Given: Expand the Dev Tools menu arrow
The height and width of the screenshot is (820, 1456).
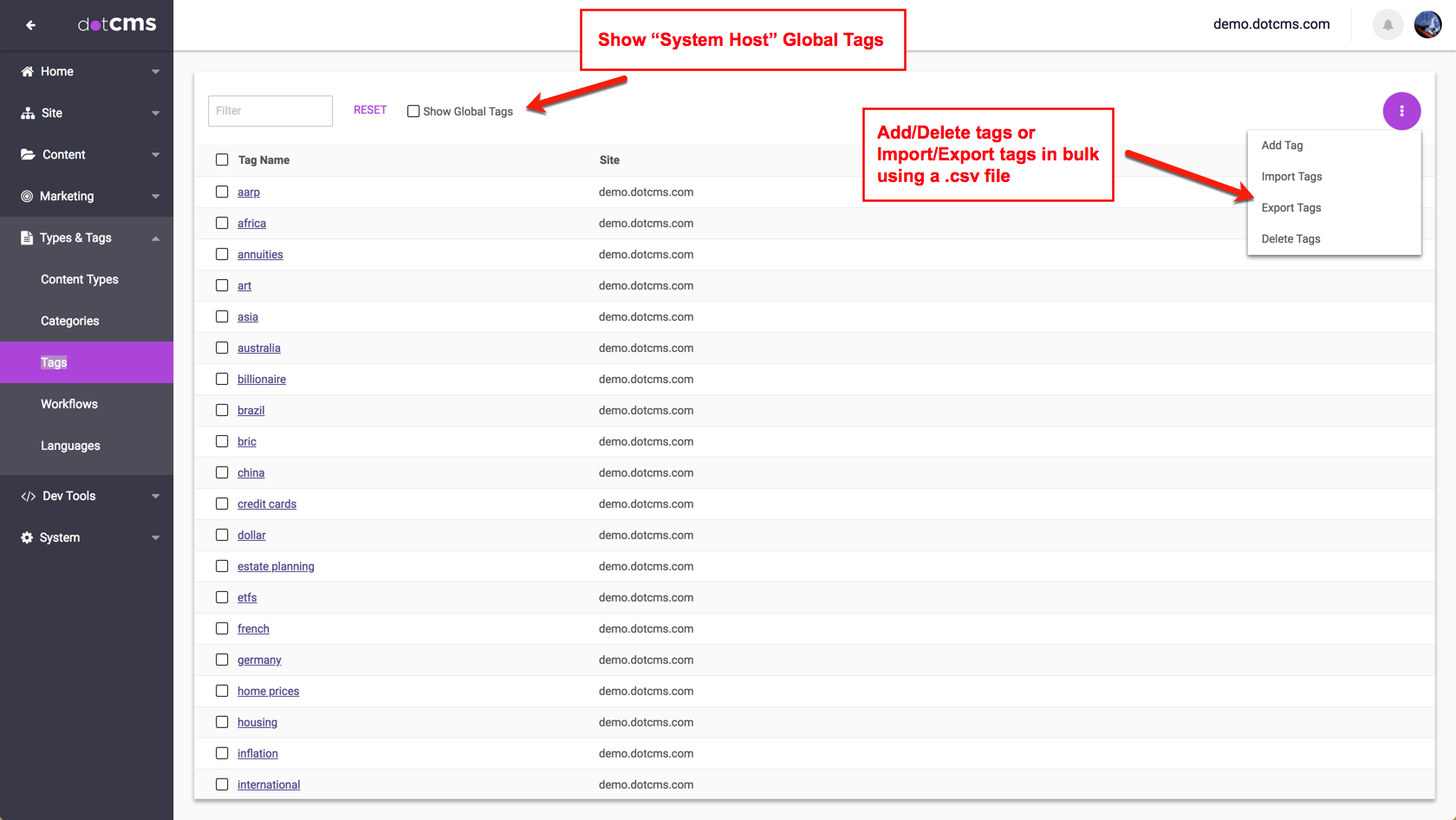Looking at the screenshot, I should [x=156, y=497].
